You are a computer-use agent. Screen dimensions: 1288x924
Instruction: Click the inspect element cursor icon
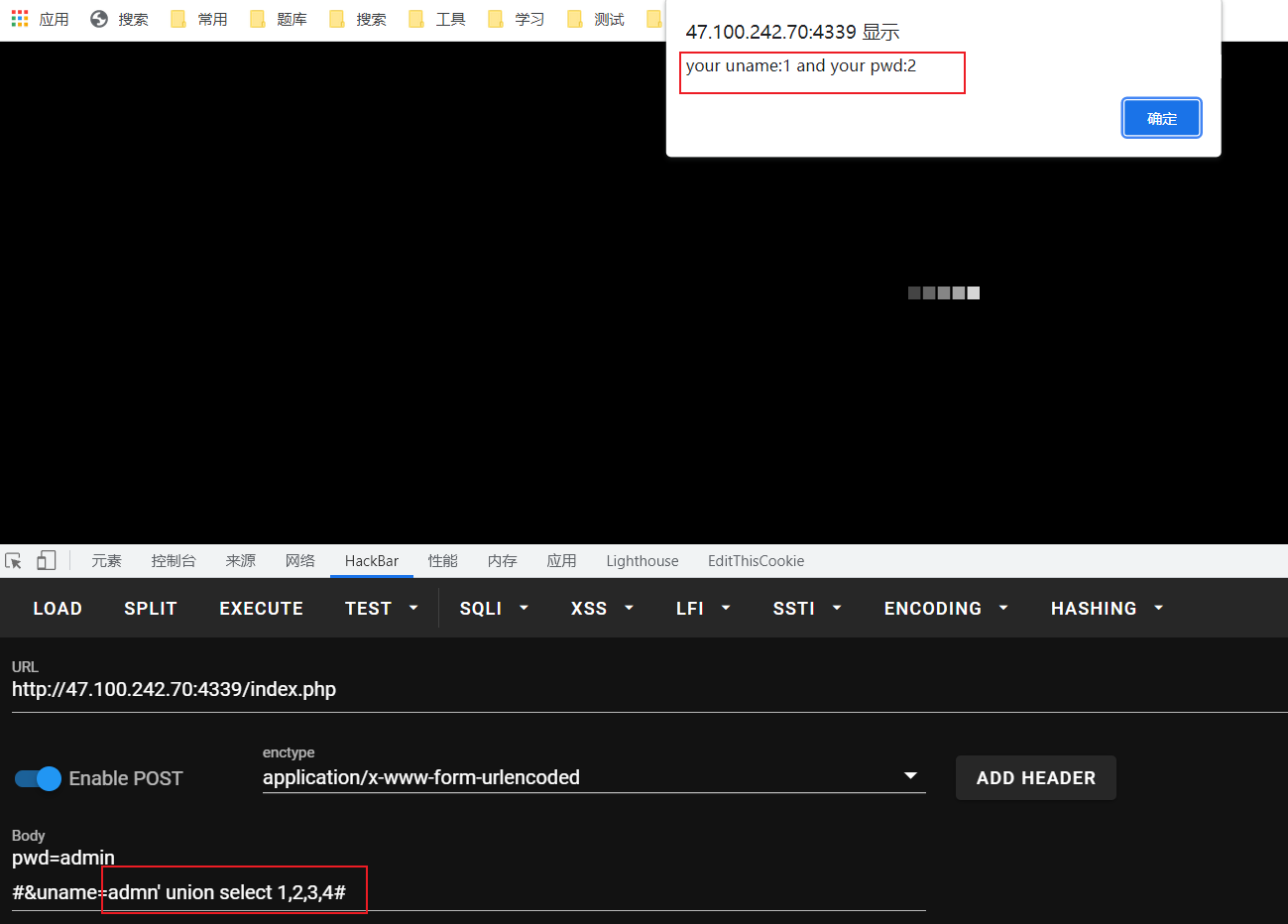coord(13,561)
